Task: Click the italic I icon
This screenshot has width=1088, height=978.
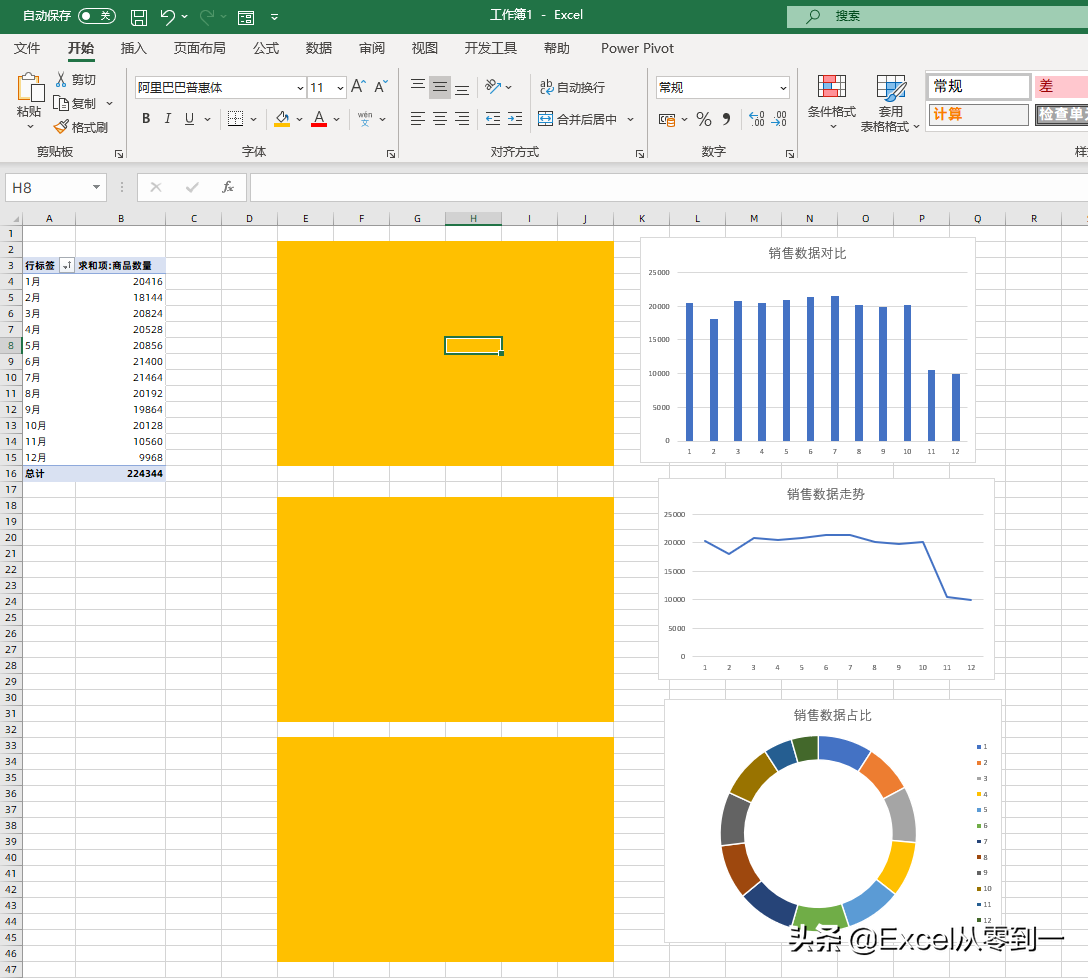Action: click(x=167, y=119)
